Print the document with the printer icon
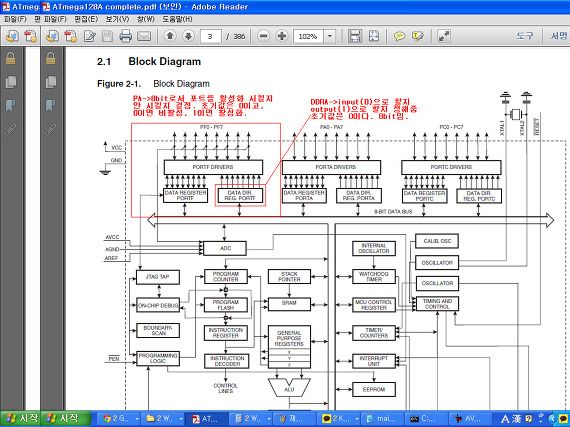Screen dimensions: 570x427 click(x=125, y=36)
